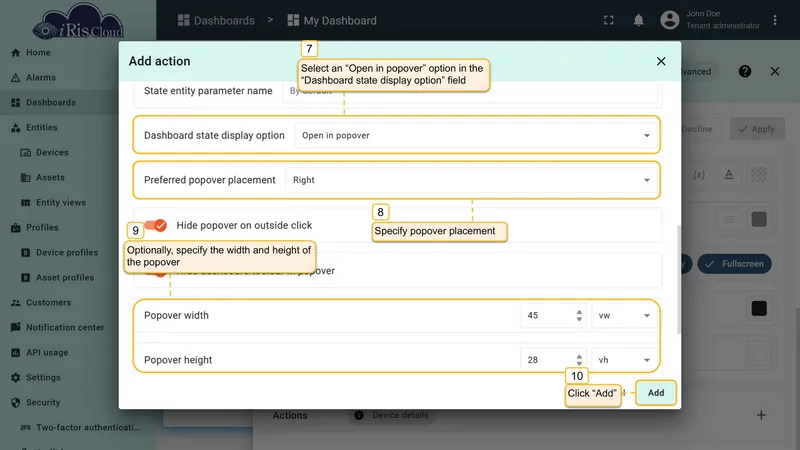This screenshot has height=450, width=800.
Task: Click Dashboards breadcrumb link
Action: 216,20
